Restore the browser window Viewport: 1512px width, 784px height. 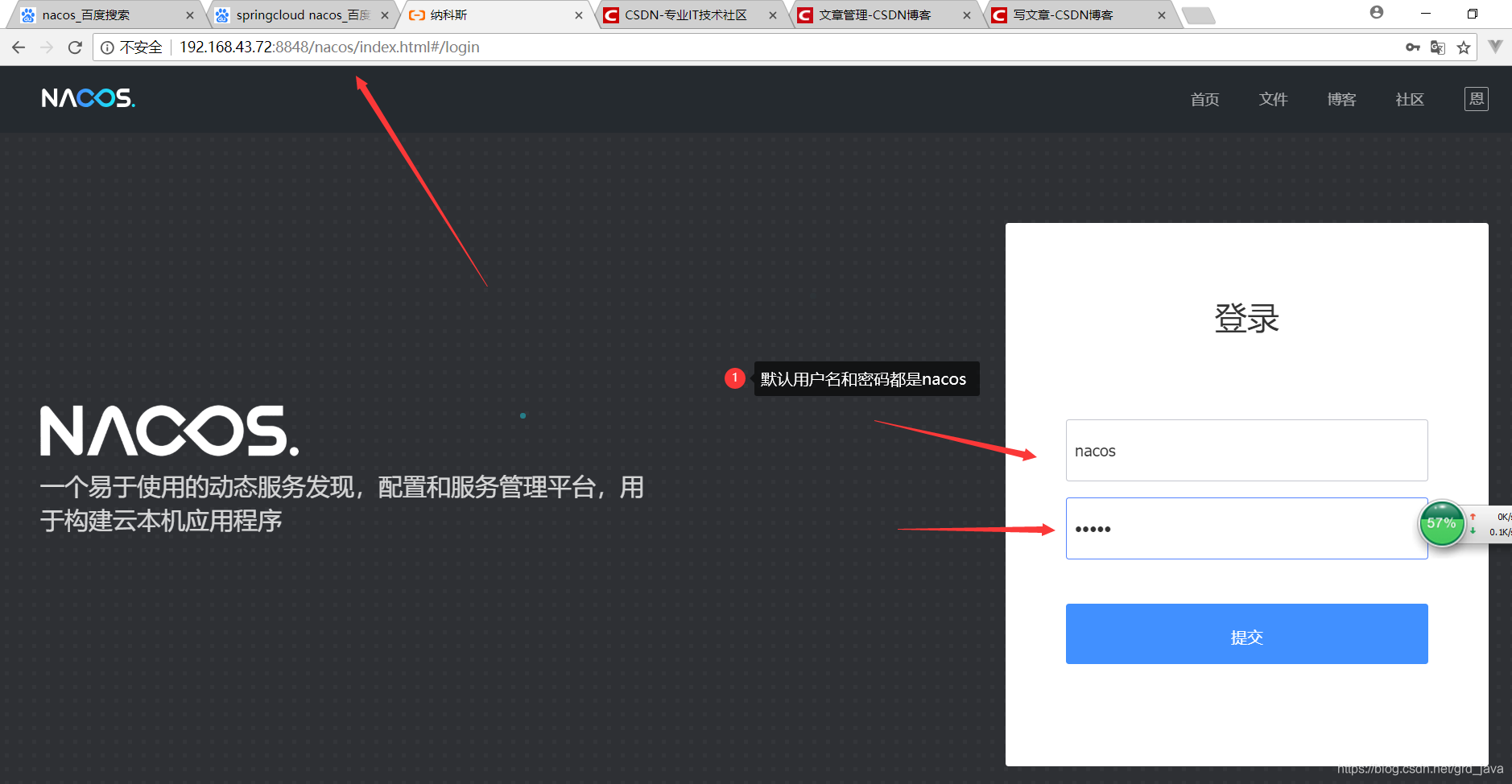coord(1473,14)
